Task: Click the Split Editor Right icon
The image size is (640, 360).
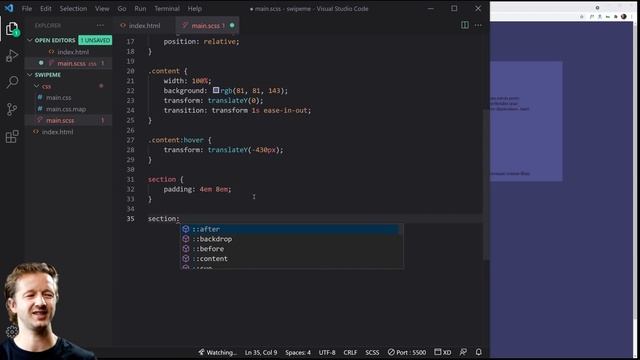Action: point(465,25)
